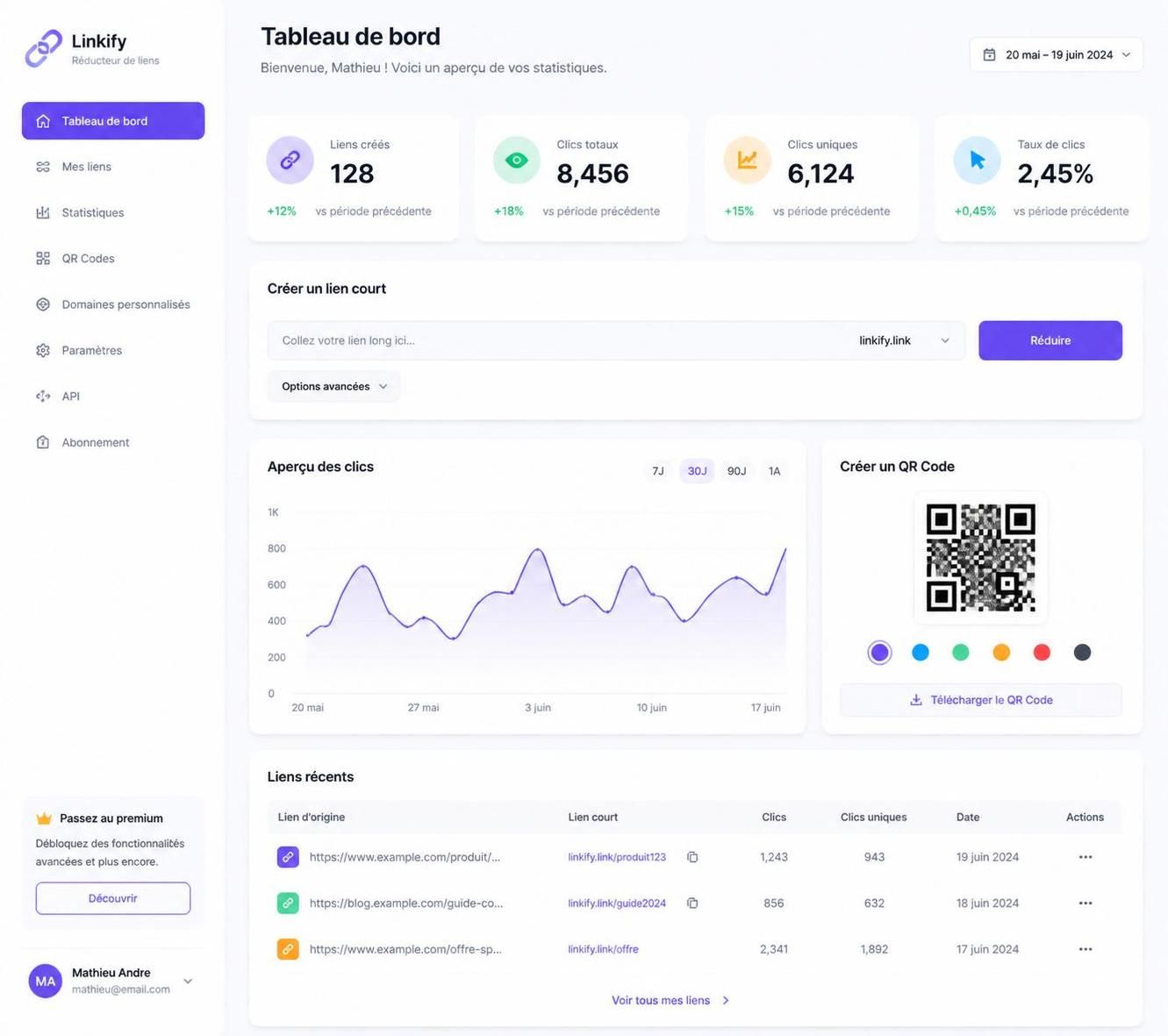Screen dimensions: 1168x1036
Task: Click the Liens créés link icon
Action: click(x=290, y=160)
